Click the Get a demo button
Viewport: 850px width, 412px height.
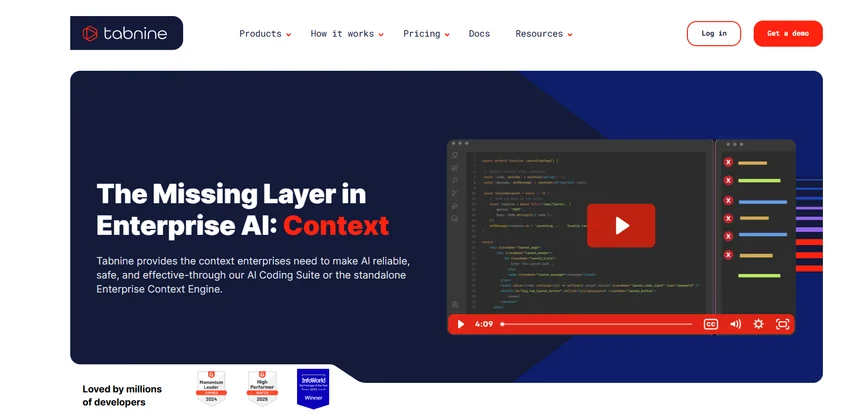(x=788, y=34)
